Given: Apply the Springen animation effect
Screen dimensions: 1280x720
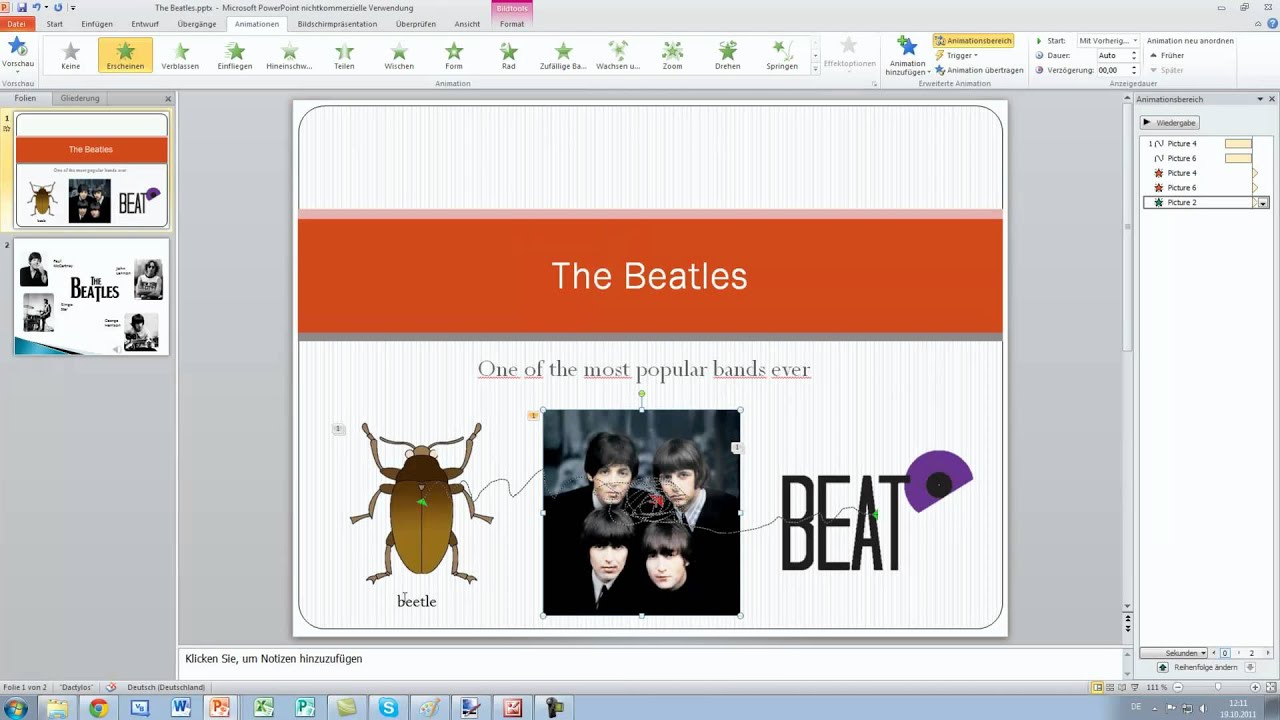Looking at the screenshot, I should pos(782,56).
